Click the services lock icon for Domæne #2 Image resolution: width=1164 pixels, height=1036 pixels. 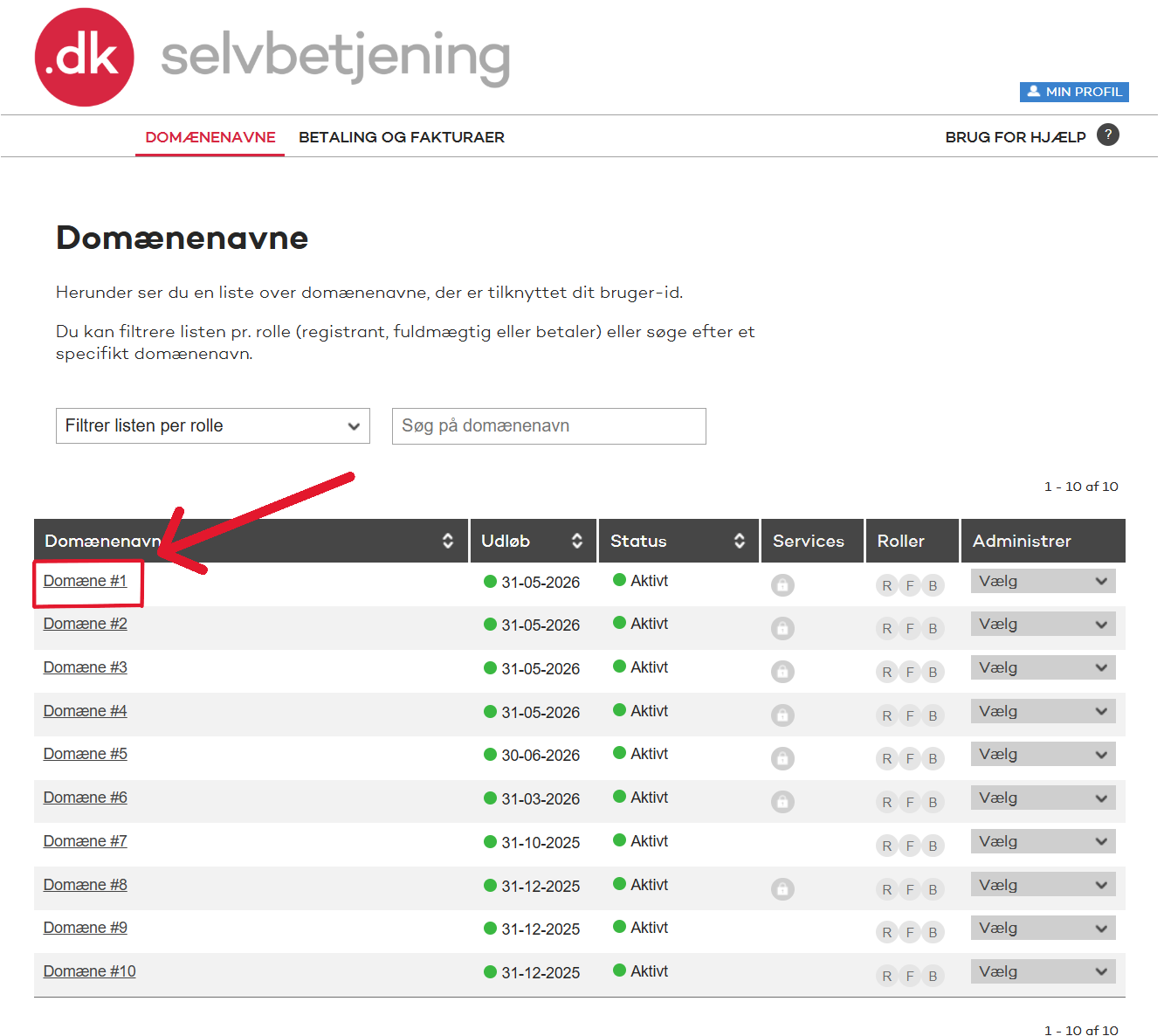tap(782, 628)
